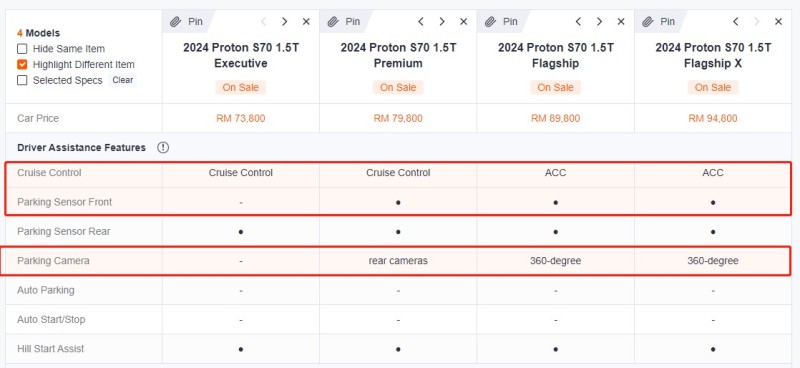Pin the S70 1.5T Premium column
This screenshot has height=368, width=800.
(x=344, y=21)
